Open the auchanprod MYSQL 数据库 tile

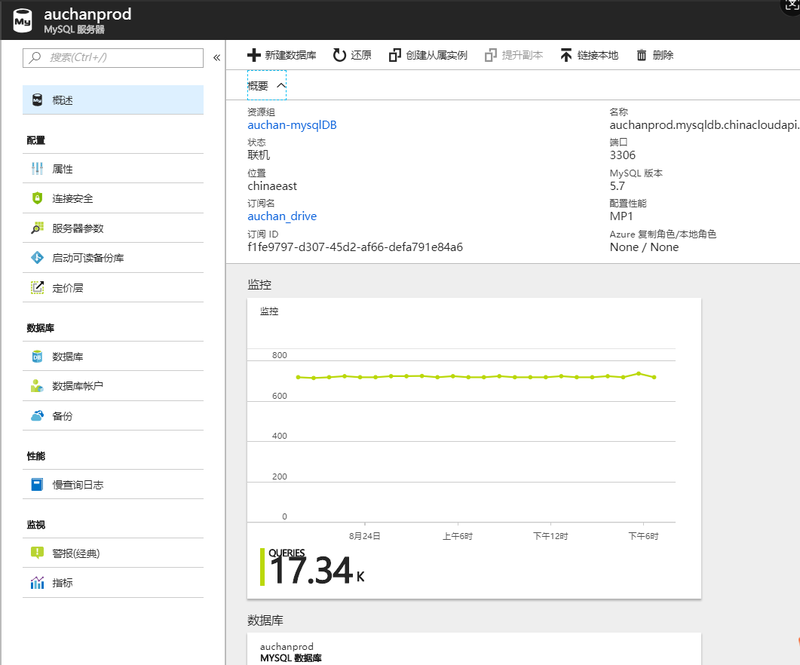pos(474,649)
